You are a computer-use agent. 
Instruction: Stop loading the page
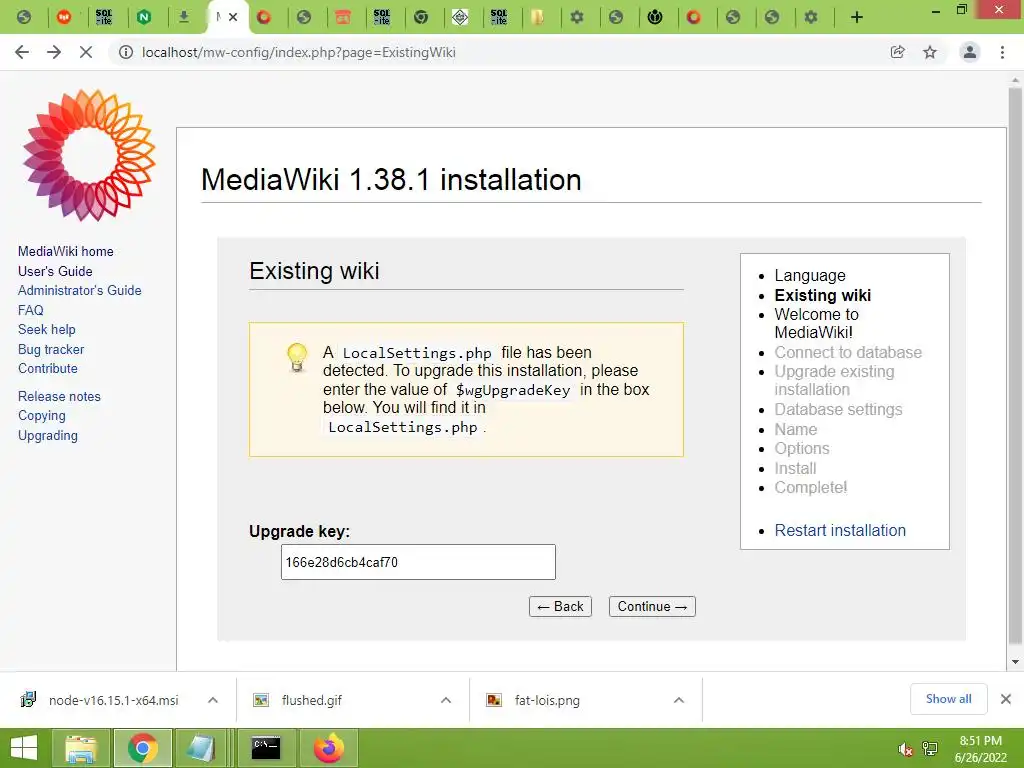point(86,52)
